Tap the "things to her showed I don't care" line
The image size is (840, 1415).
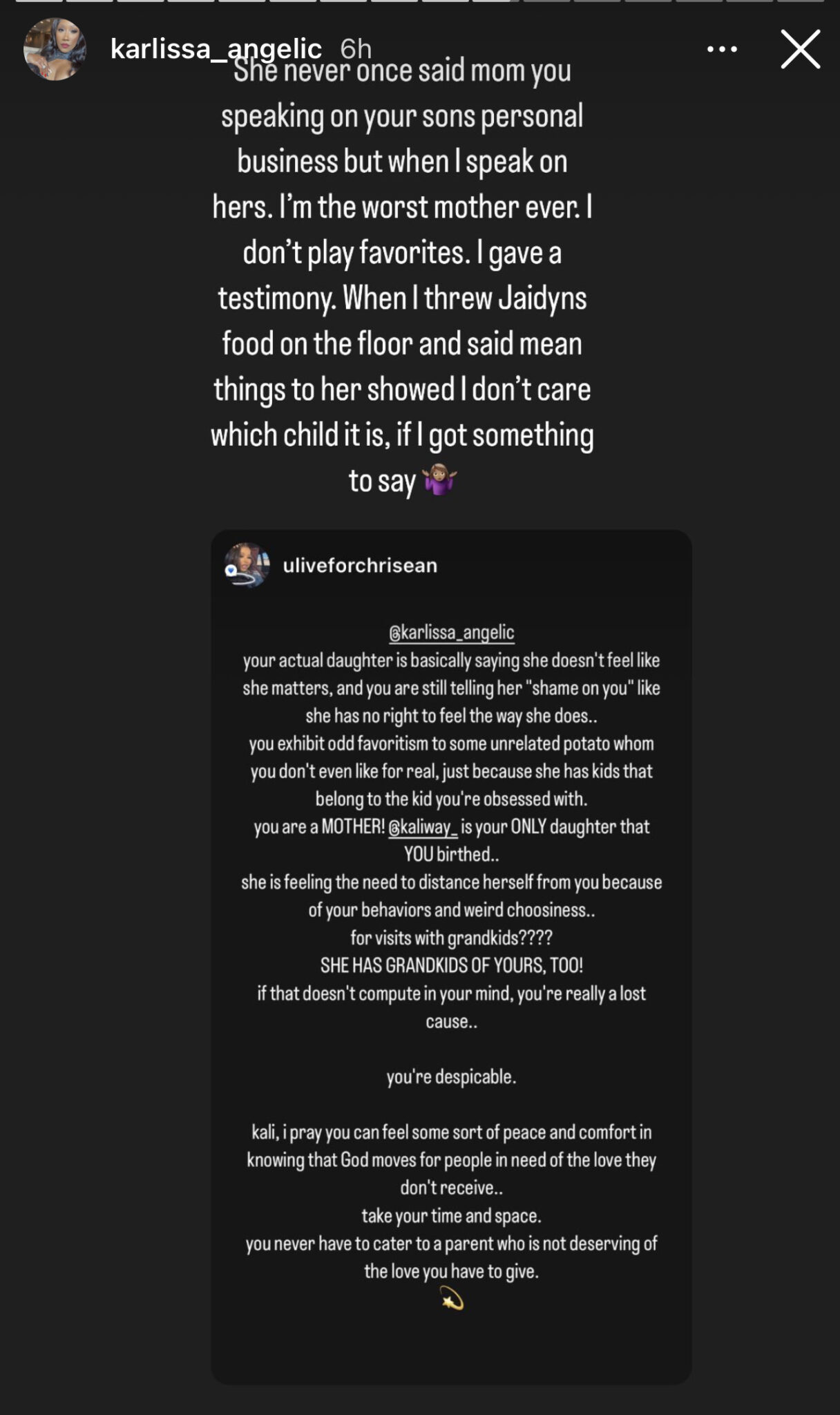tap(402, 389)
